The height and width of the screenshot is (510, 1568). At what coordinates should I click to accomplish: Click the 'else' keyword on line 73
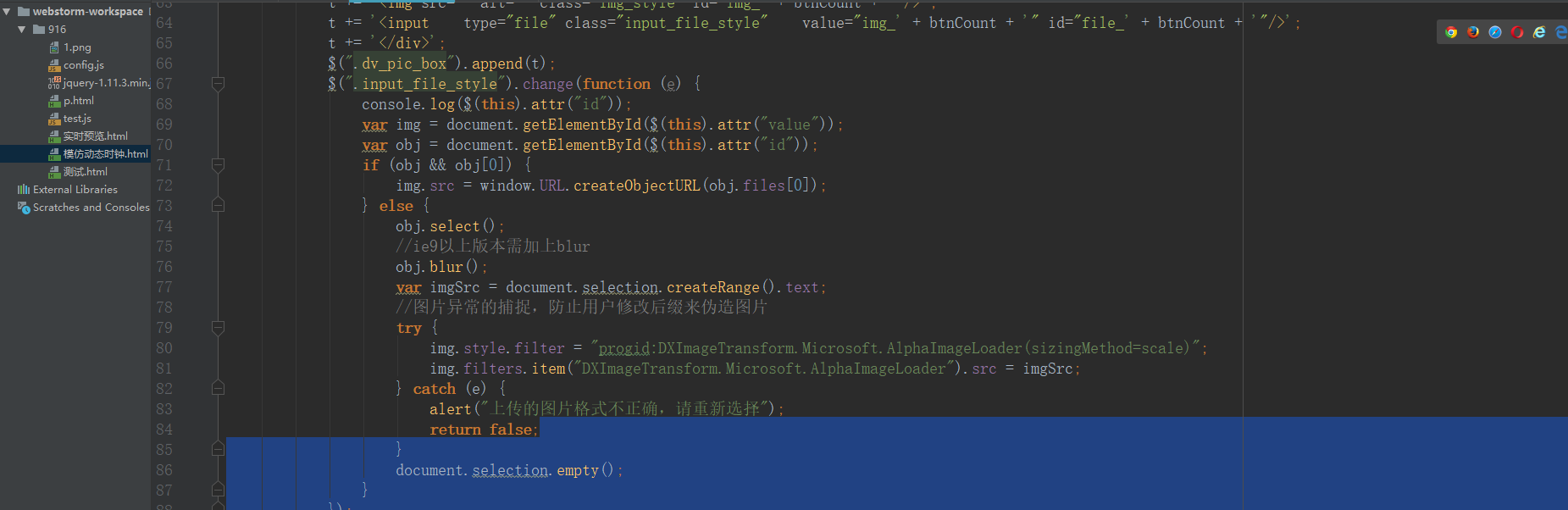point(396,206)
